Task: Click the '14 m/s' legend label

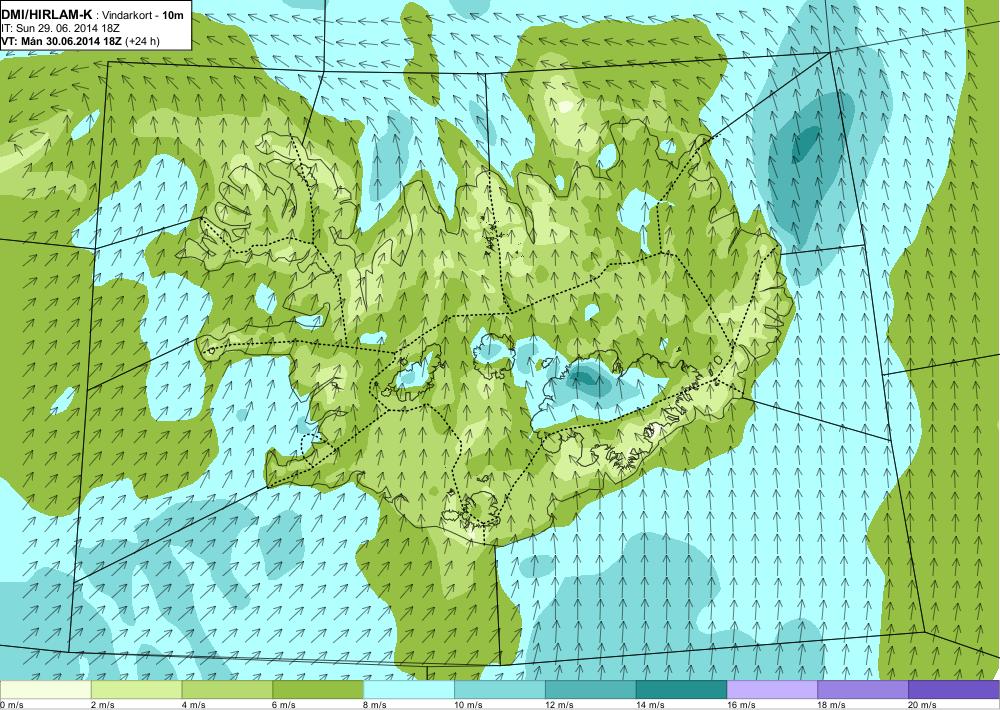Action: tap(651, 705)
